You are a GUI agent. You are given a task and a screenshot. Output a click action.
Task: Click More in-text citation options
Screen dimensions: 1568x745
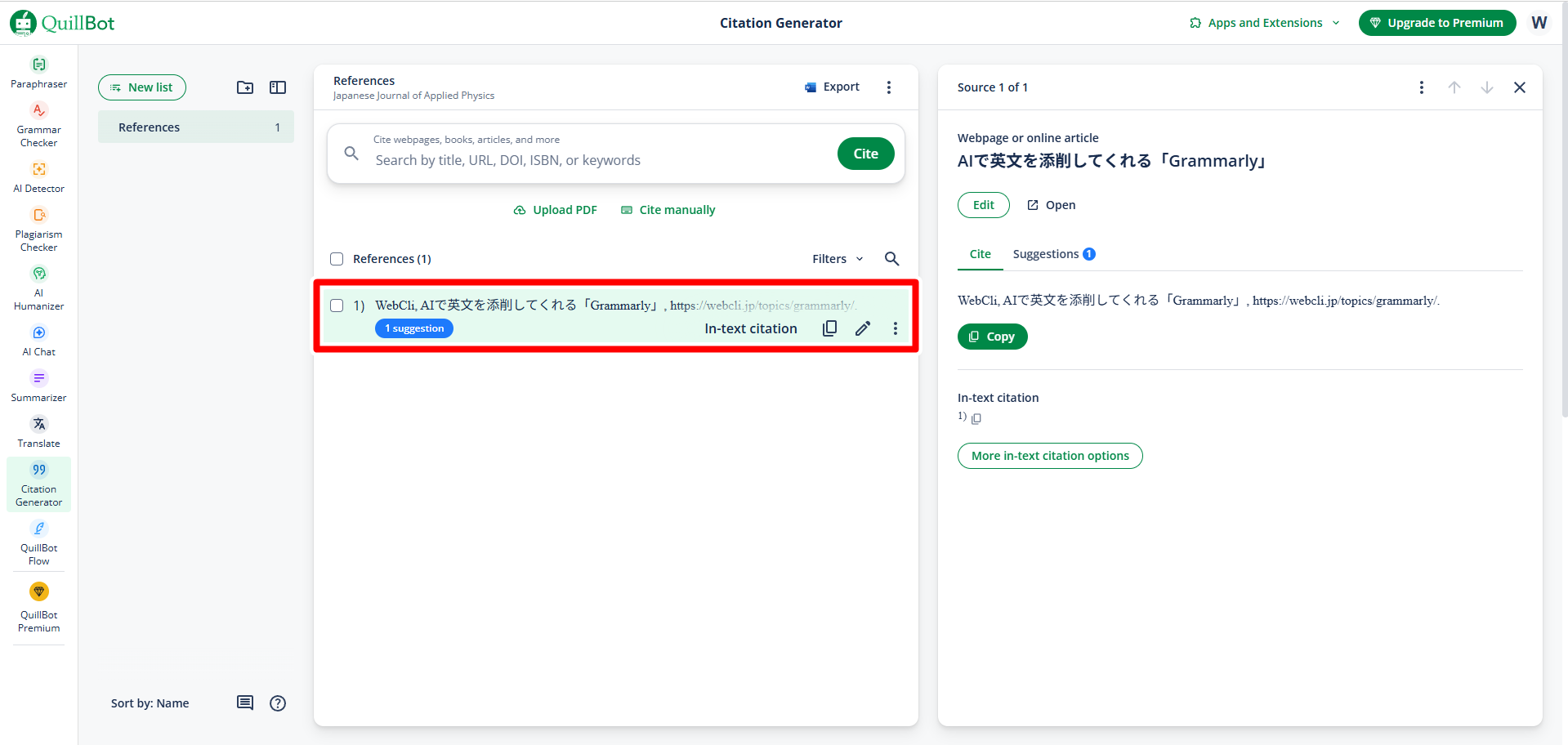pos(1050,456)
